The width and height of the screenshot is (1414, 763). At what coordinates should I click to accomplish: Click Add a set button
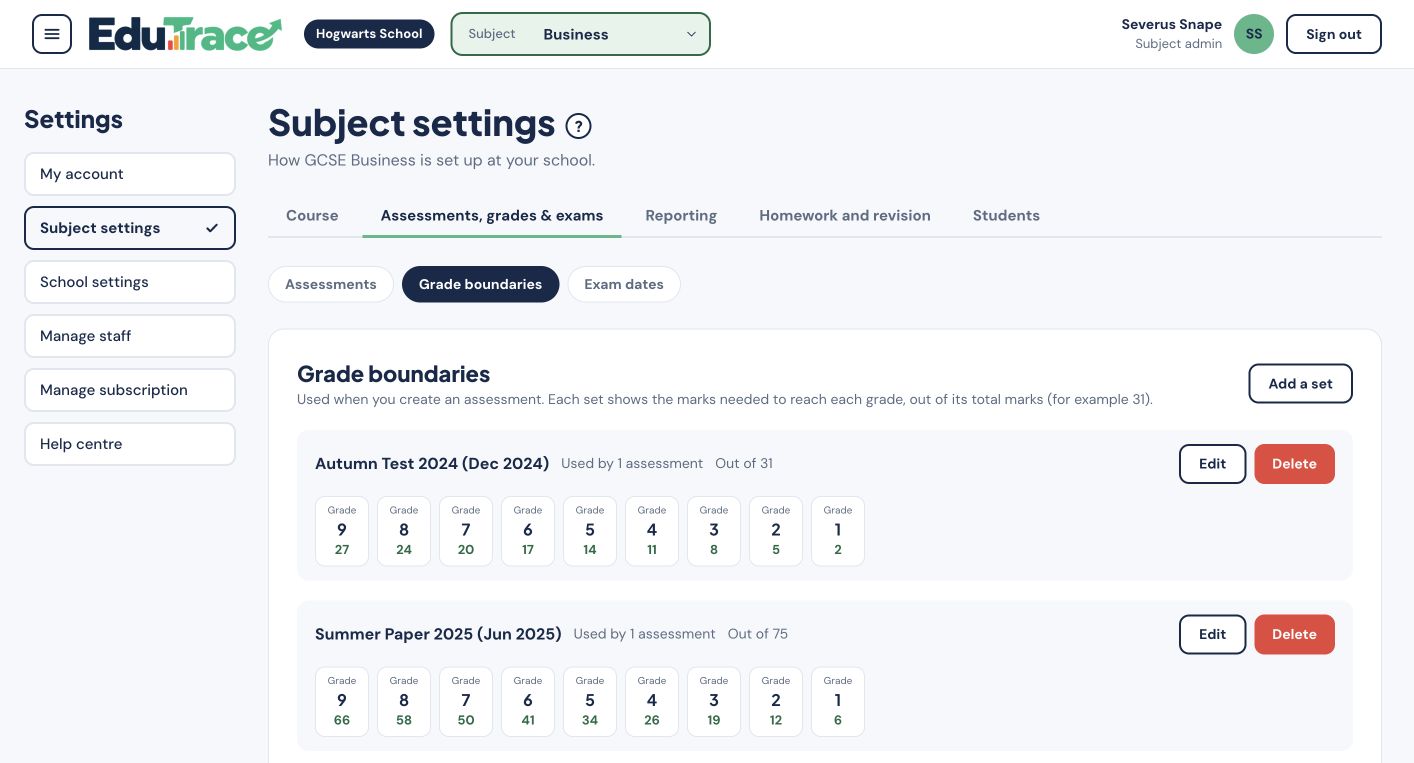(1300, 384)
